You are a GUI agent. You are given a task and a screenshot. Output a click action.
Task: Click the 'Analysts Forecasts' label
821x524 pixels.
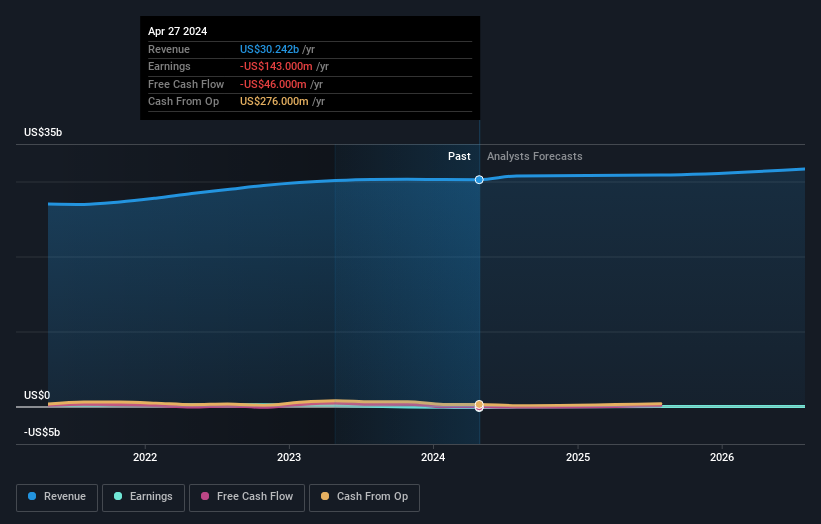click(x=535, y=156)
